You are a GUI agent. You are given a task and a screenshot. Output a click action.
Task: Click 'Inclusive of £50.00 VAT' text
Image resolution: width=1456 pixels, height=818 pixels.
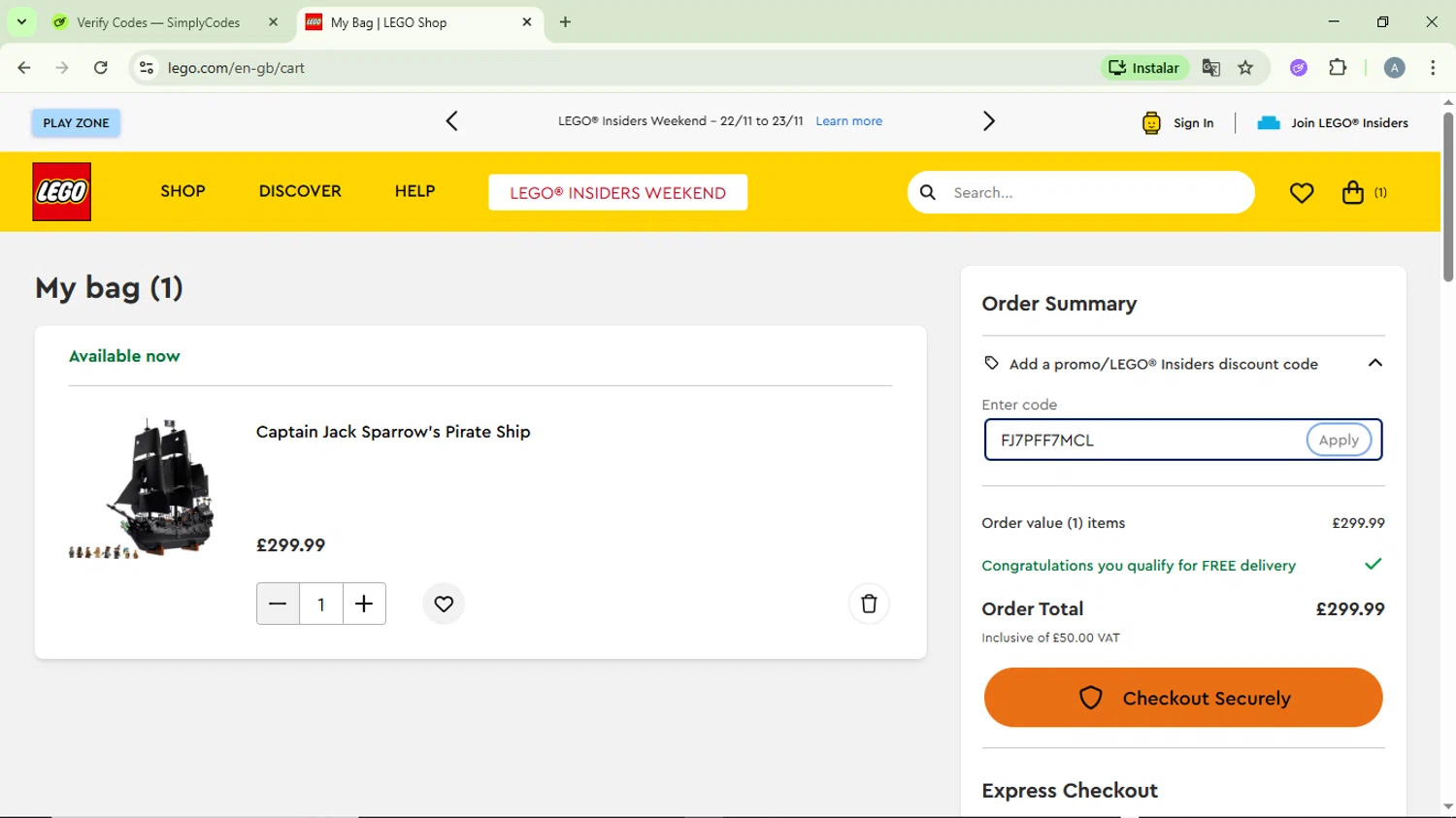pos(1050,638)
